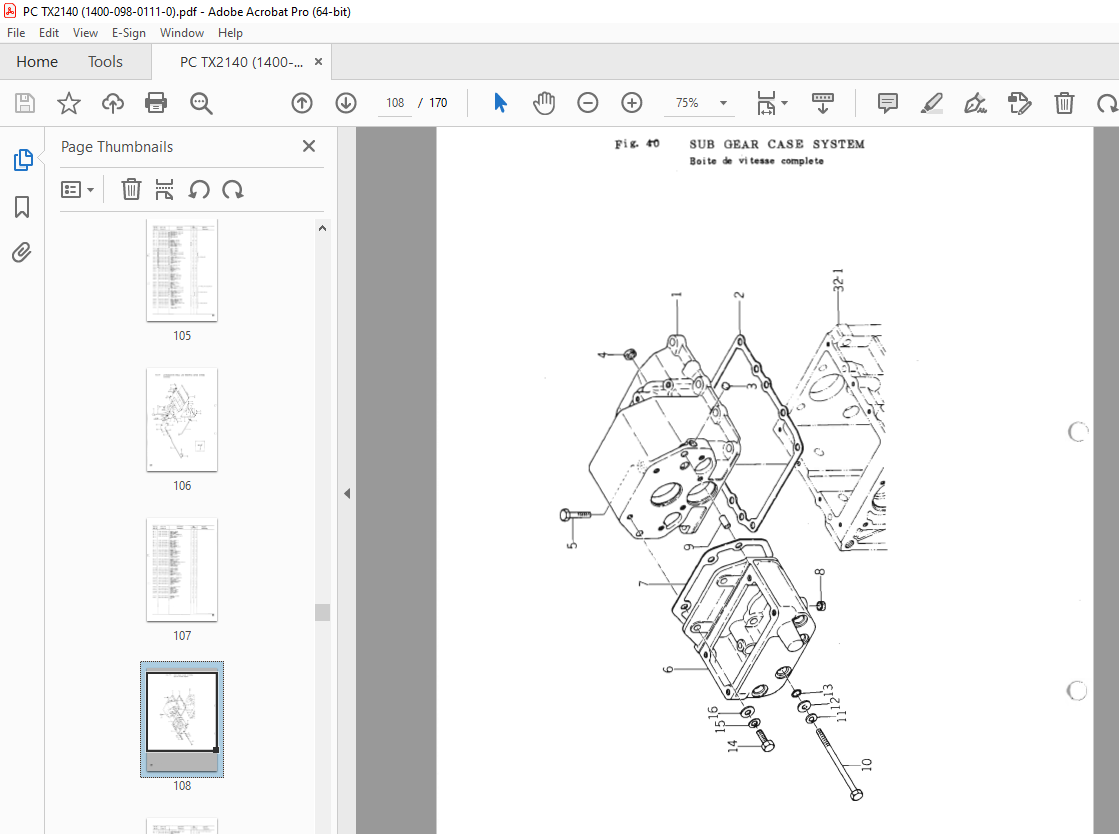Click the page number input field
Screen dimensions: 1119x834
[395, 103]
